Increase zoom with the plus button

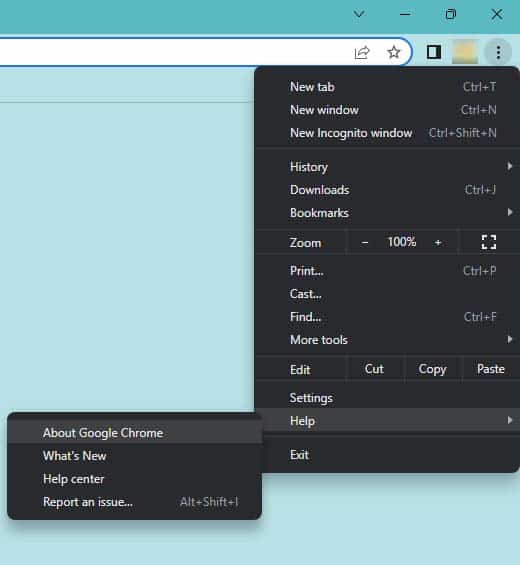pos(438,243)
